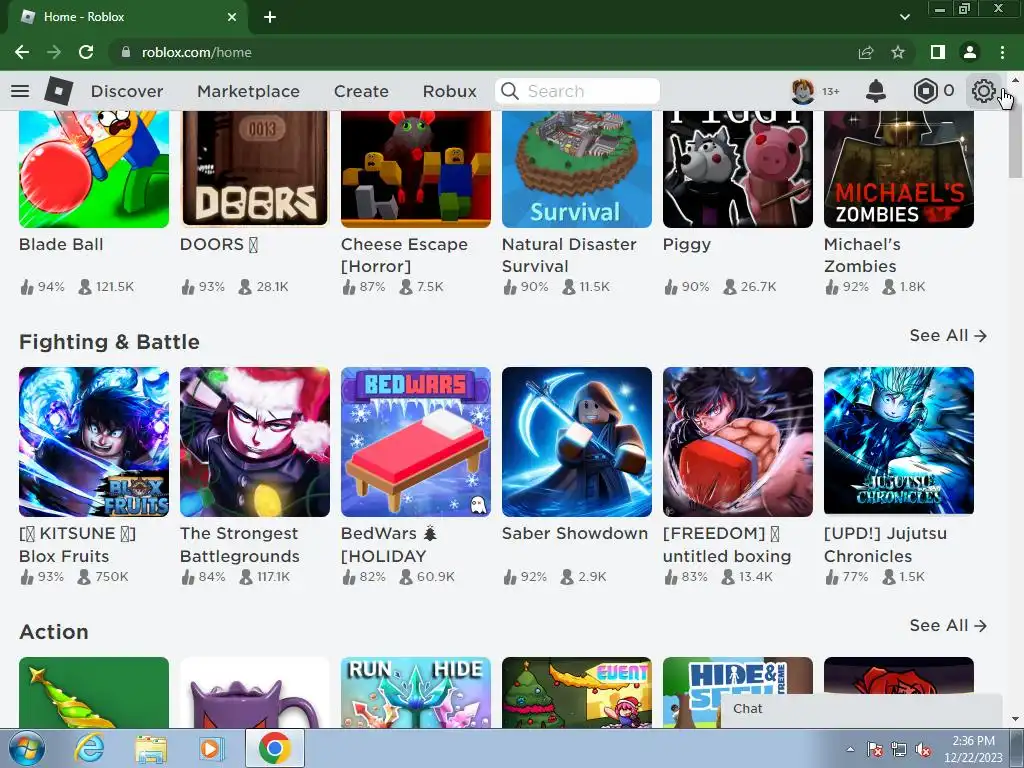Open the Chat panel
The width and height of the screenshot is (1024, 768).
(x=861, y=710)
